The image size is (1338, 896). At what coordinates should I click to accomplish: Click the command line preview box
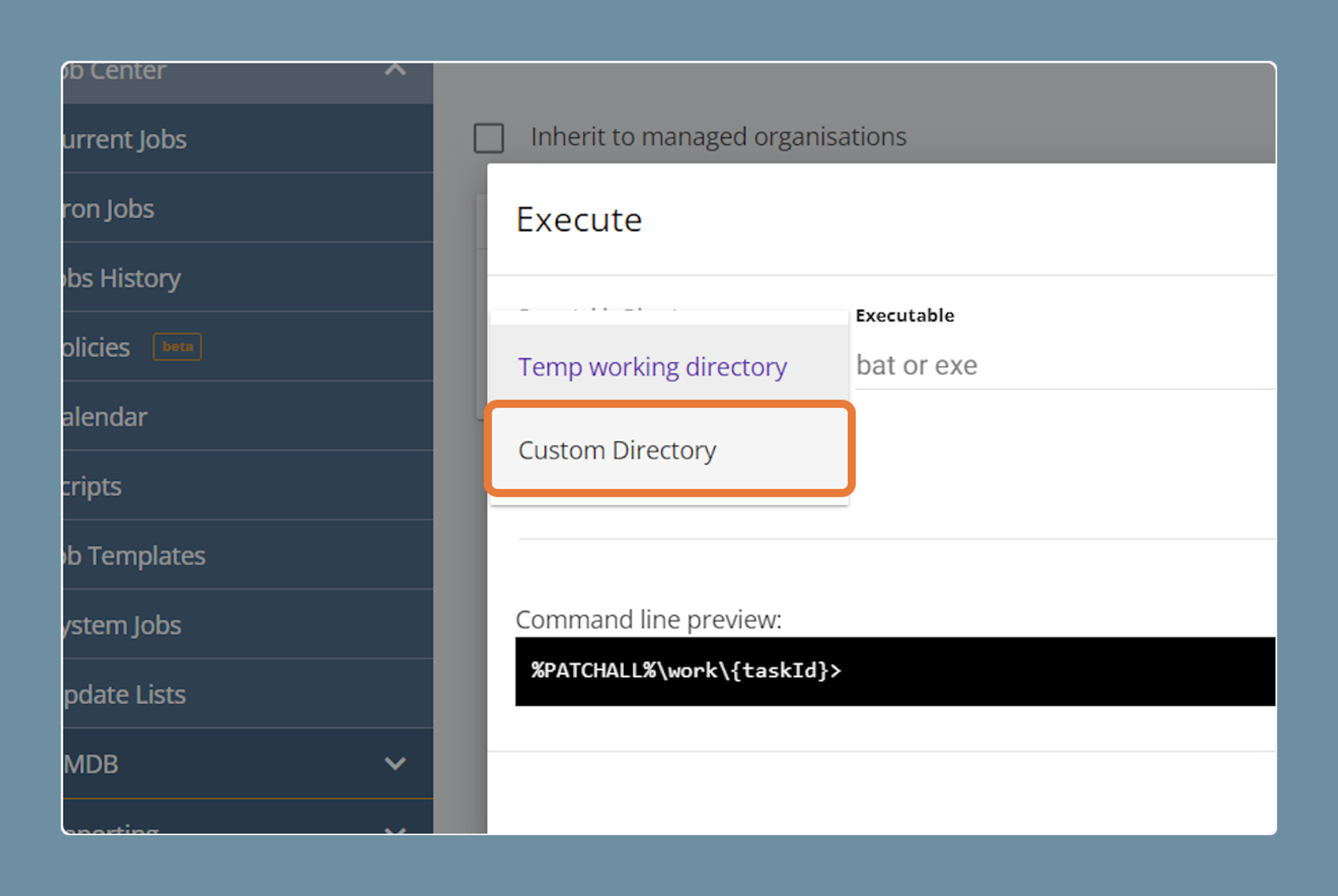pyautogui.click(x=895, y=671)
